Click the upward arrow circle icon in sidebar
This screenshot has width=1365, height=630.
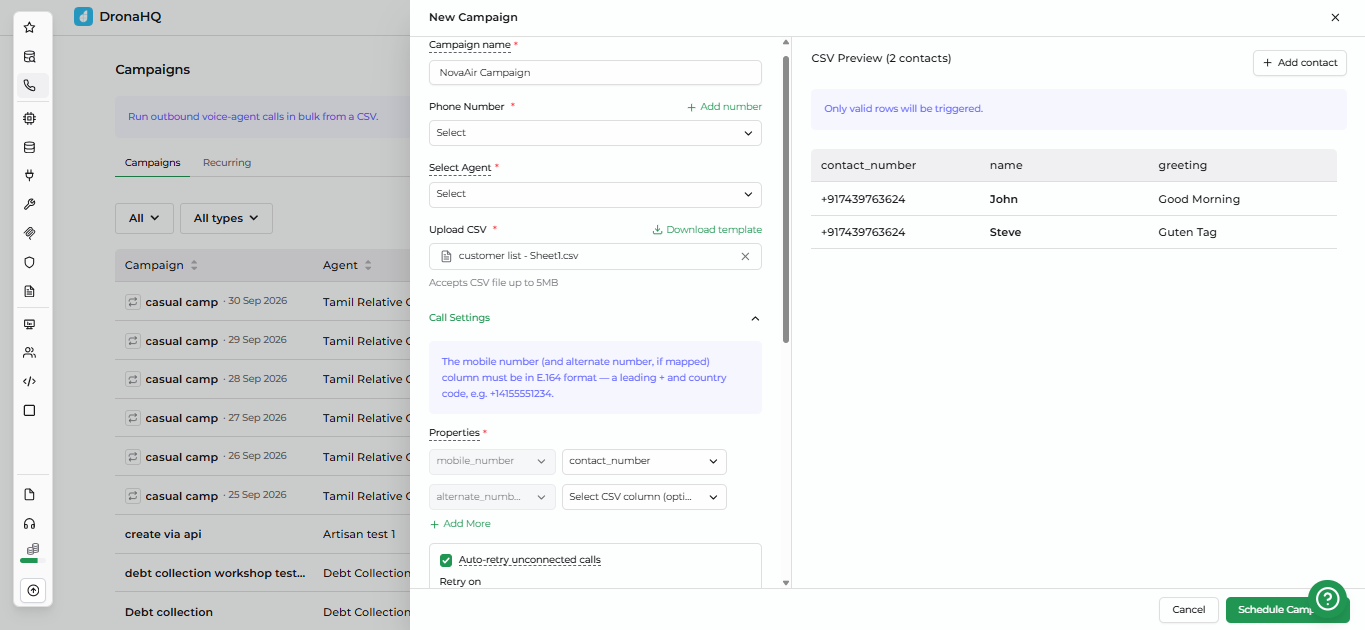point(33,591)
